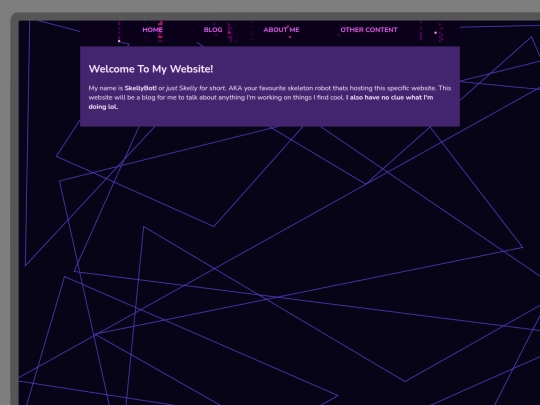The width and height of the screenshot is (540, 405).
Task: Click the pink dot beneath ABOUT ME
Action: 290,37
